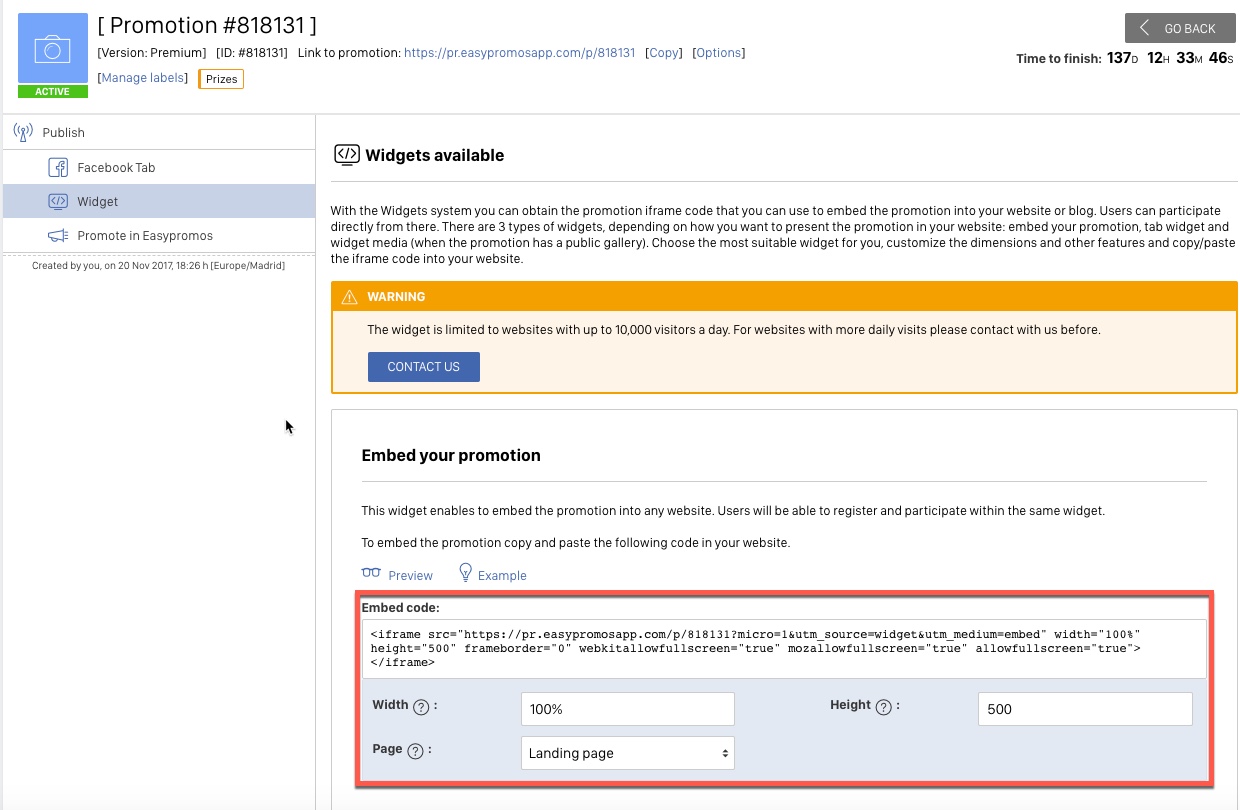
Task: Click the Options link
Action: tap(718, 53)
